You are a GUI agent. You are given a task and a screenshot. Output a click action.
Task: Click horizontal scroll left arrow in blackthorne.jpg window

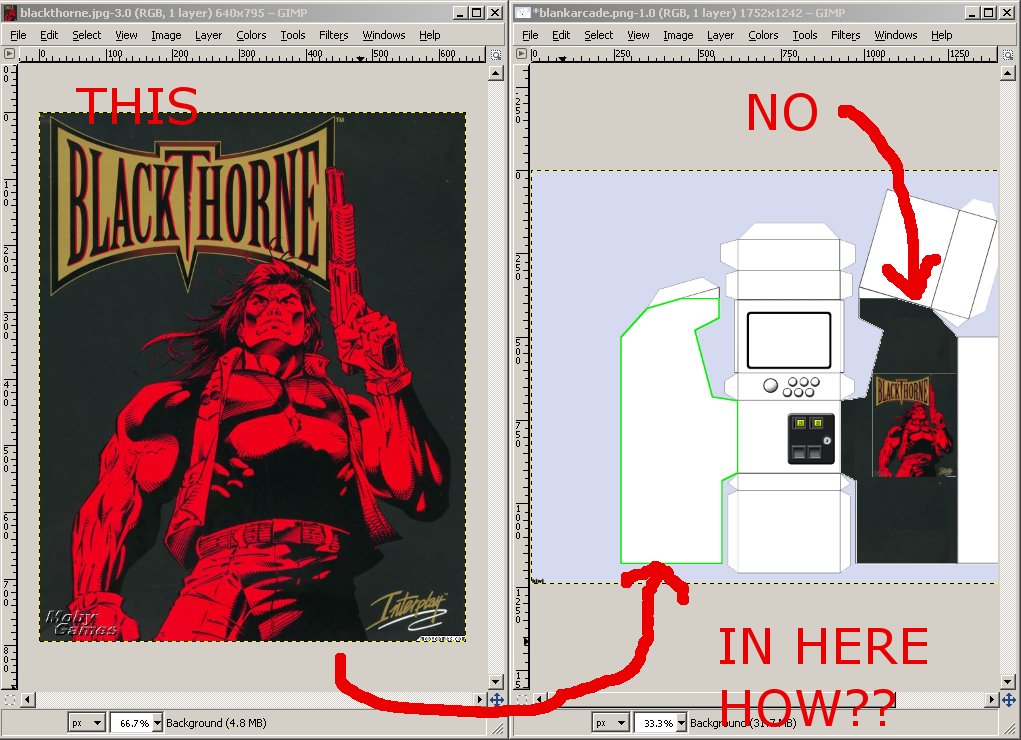[27, 700]
